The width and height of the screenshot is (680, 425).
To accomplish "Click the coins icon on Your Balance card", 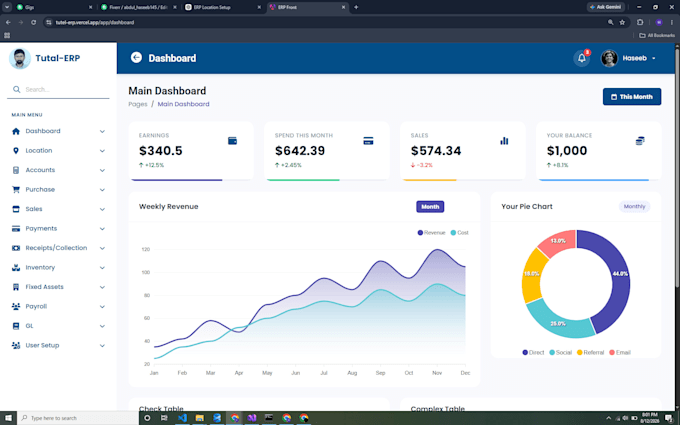I will pyautogui.click(x=640, y=141).
